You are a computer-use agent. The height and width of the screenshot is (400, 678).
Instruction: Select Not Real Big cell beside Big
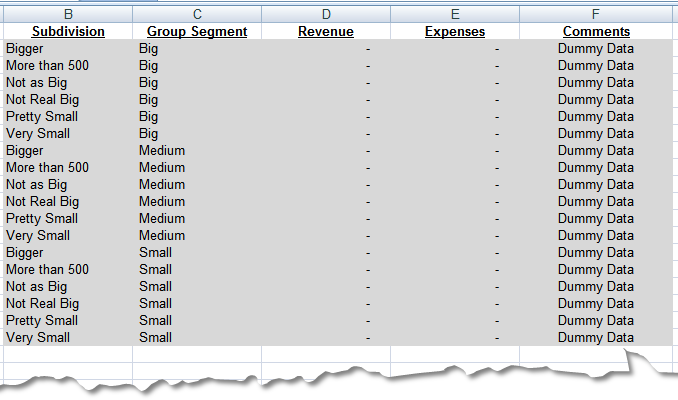click(x=68, y=99)
